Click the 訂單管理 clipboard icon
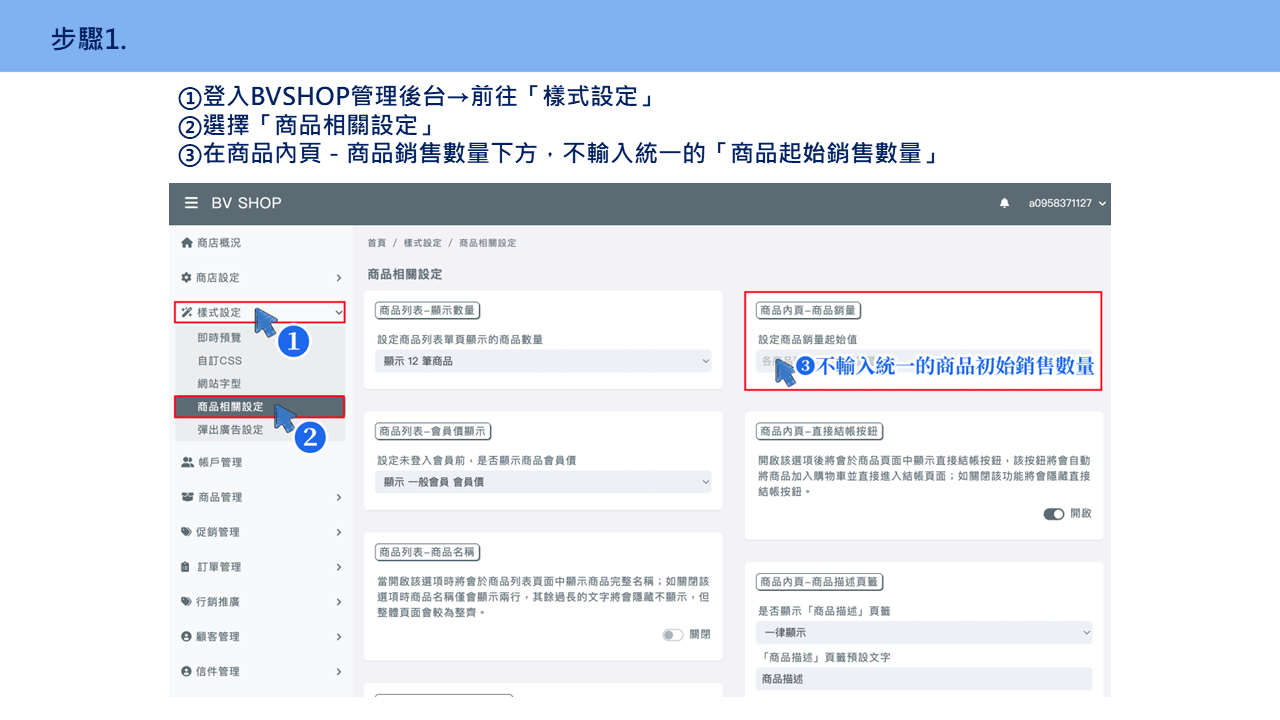This screenshot has height=720, width=1280. click(186, 567)
